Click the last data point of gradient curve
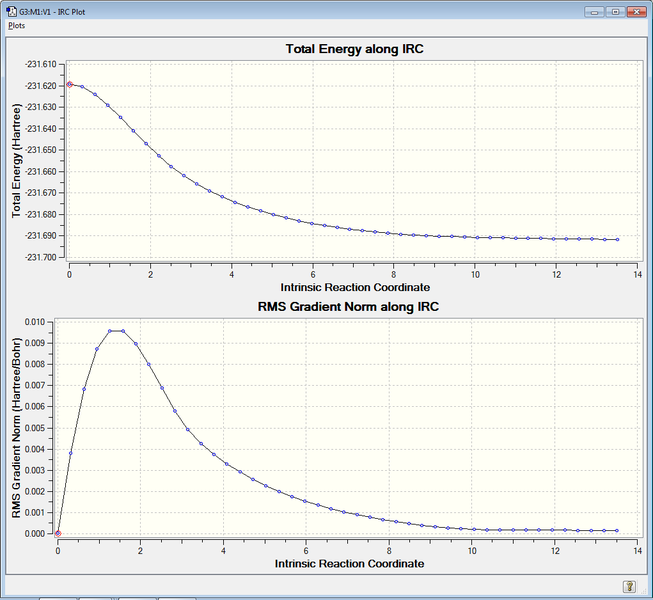The width and height of the screenshot is (653, 600). [x=617, y=530]
